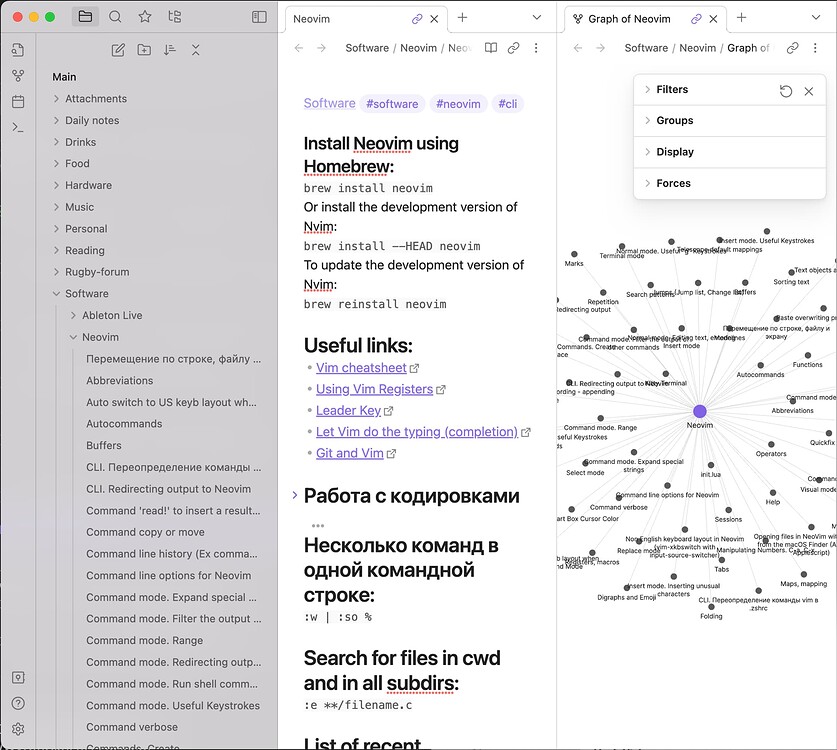Open settings from the bottom left gear
The image size is (837, 750).
coord(17,729)
